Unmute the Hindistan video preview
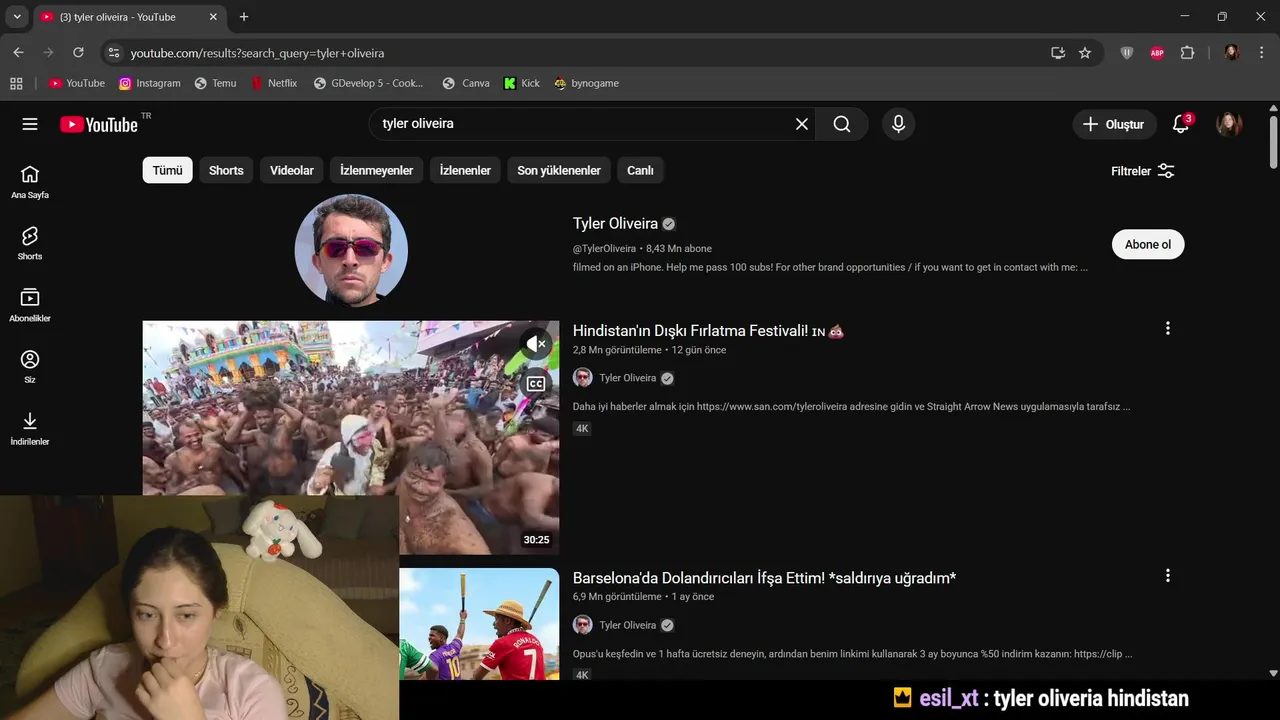 [x=536, y=344]
